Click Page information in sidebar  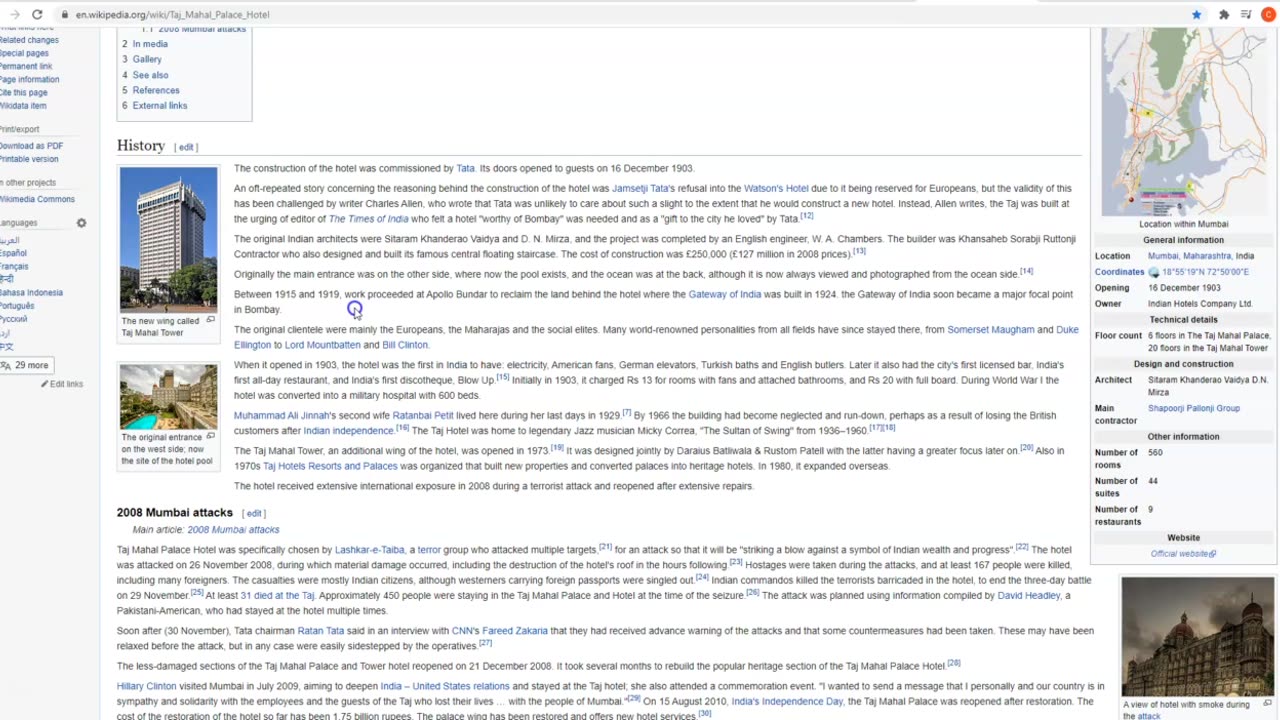(x=29, y=80)
